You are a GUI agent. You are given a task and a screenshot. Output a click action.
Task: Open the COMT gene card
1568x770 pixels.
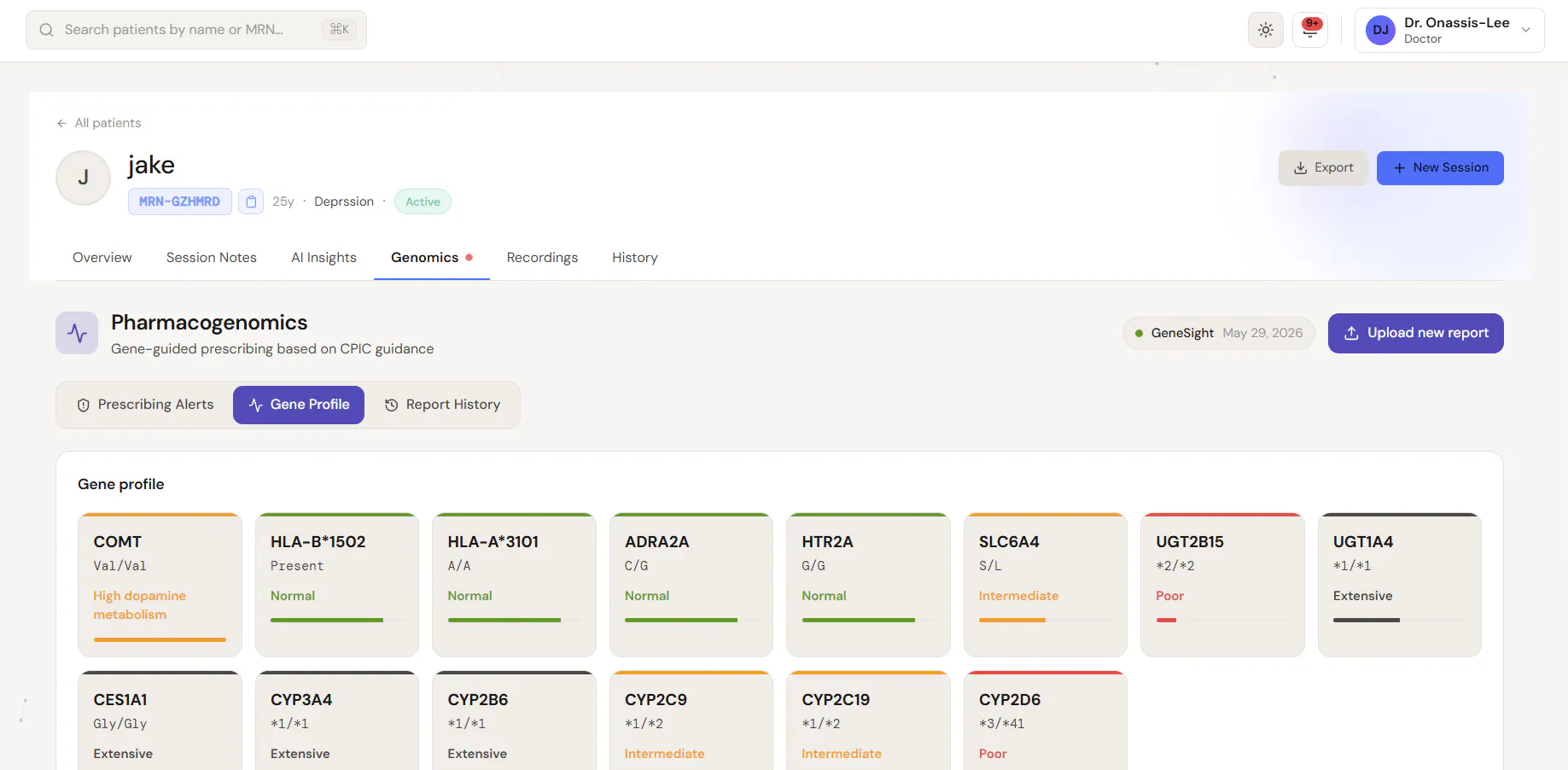click(160, 585)
